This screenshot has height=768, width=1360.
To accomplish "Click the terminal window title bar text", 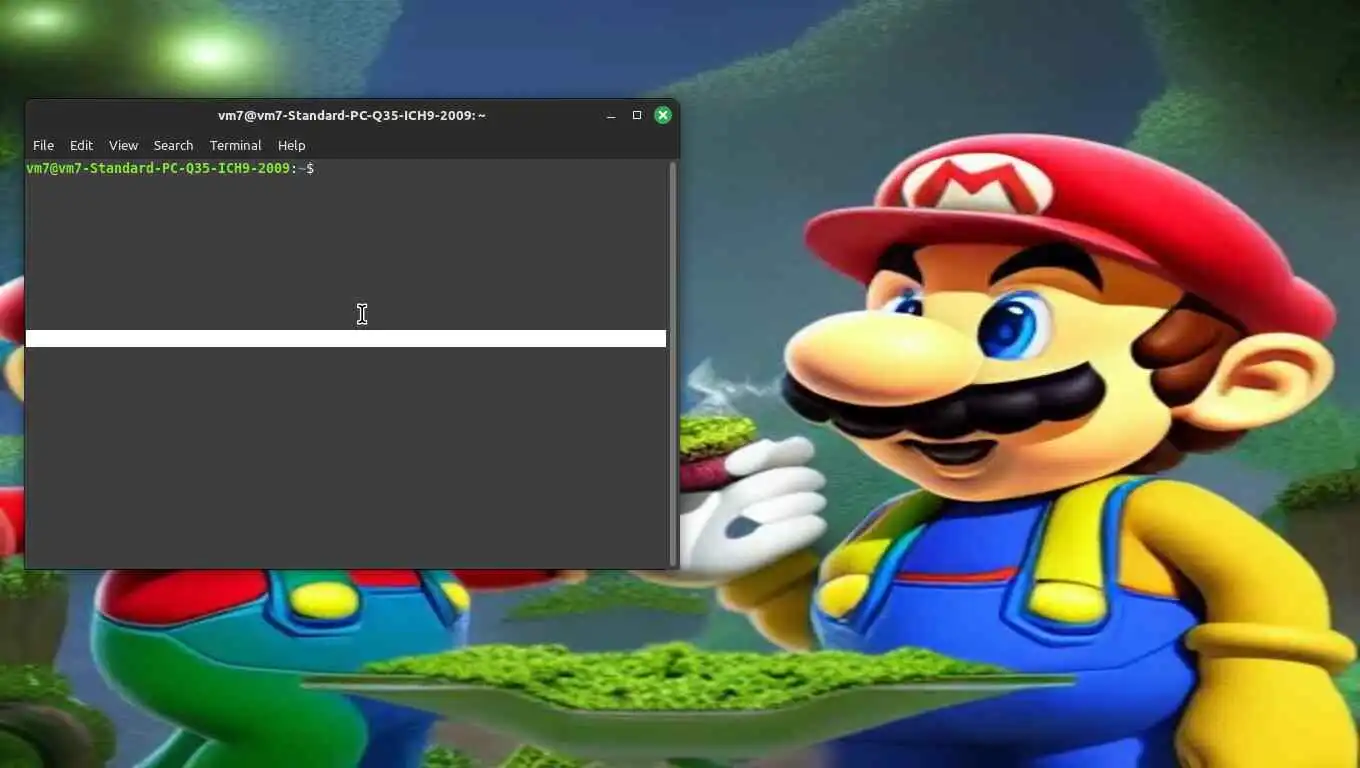I will click(x=352, y=115).
